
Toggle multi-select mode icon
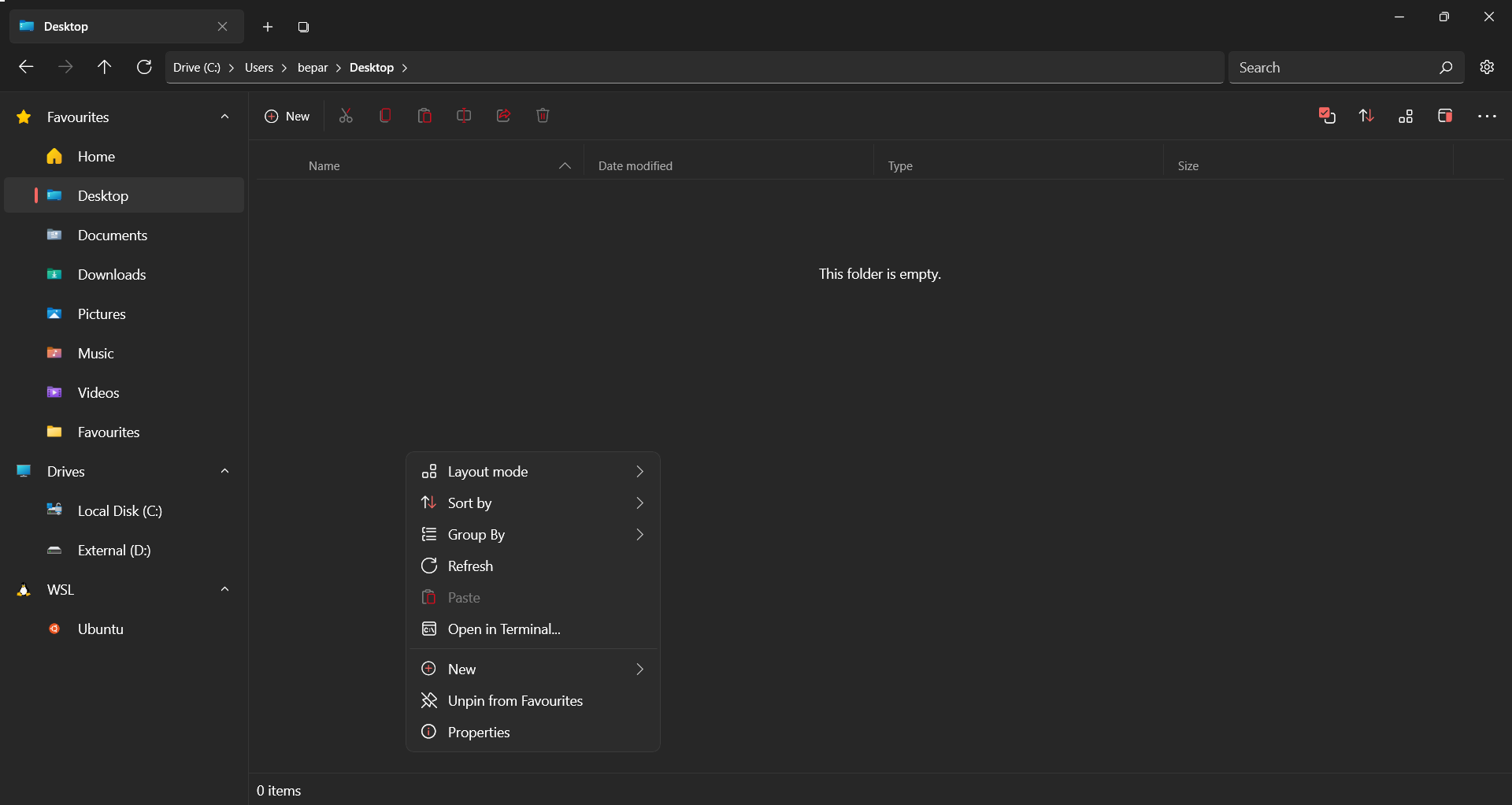pyautogui.click(x=1327, y=116)
